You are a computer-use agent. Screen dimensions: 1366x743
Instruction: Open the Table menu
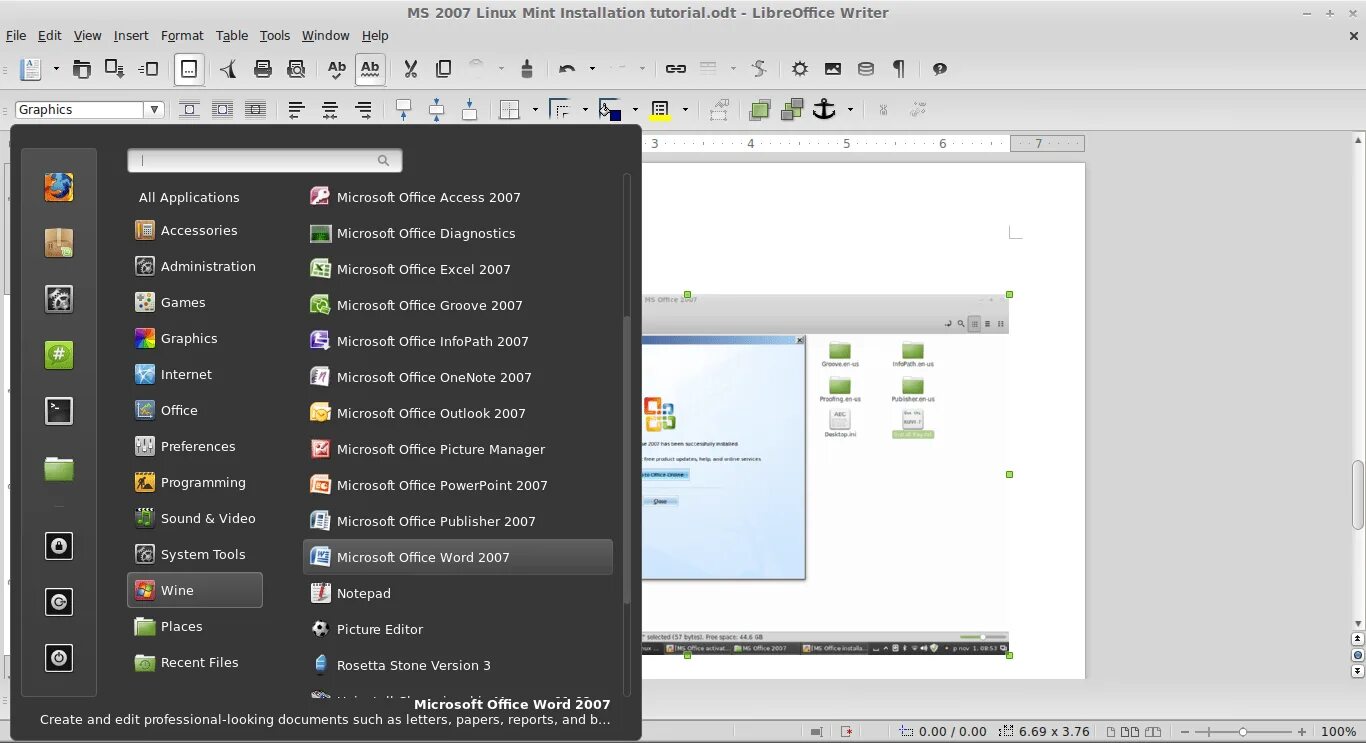click(x=232, y=35)
